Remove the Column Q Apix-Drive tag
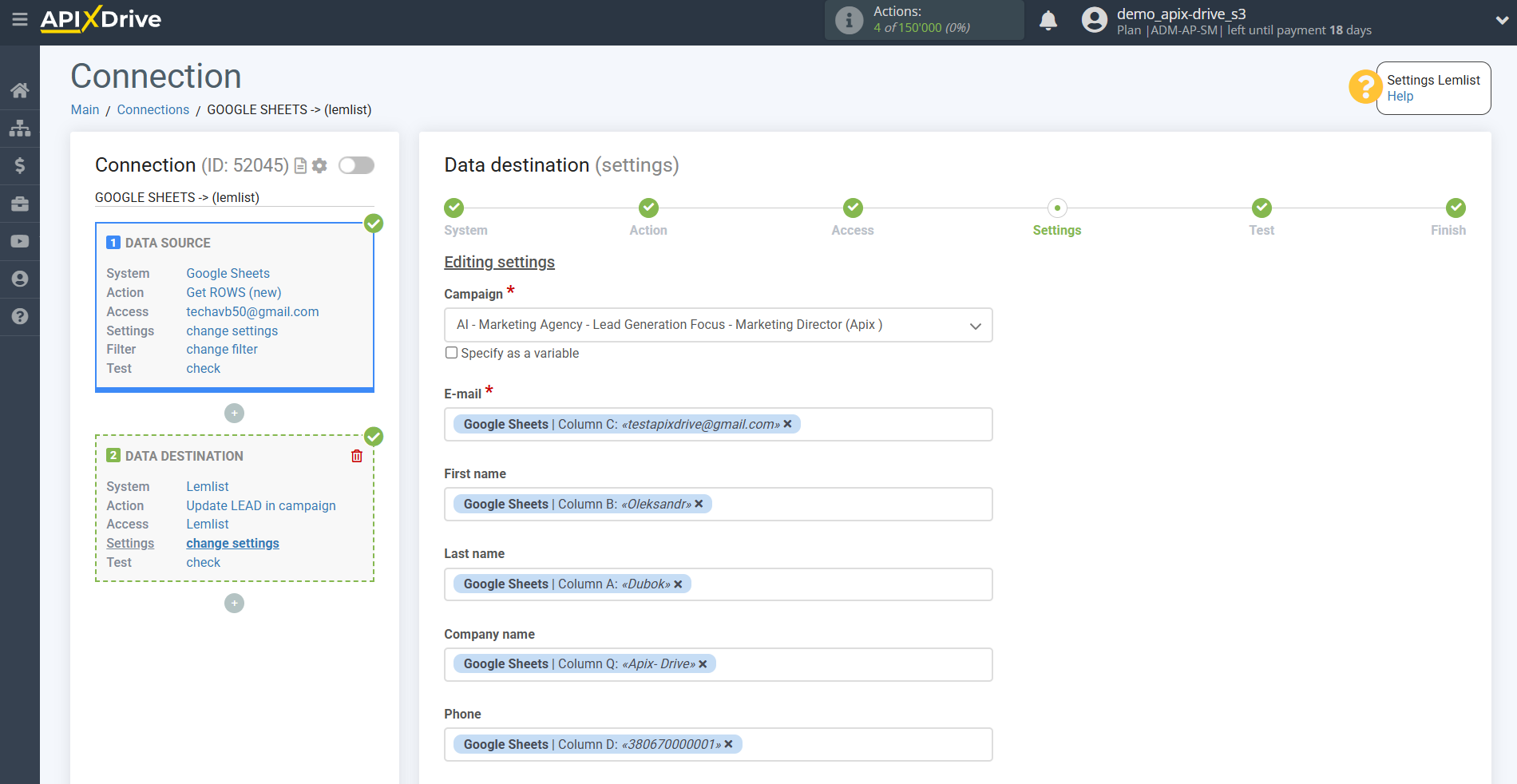The image size is (1517, 784). [x=703, y=664]
